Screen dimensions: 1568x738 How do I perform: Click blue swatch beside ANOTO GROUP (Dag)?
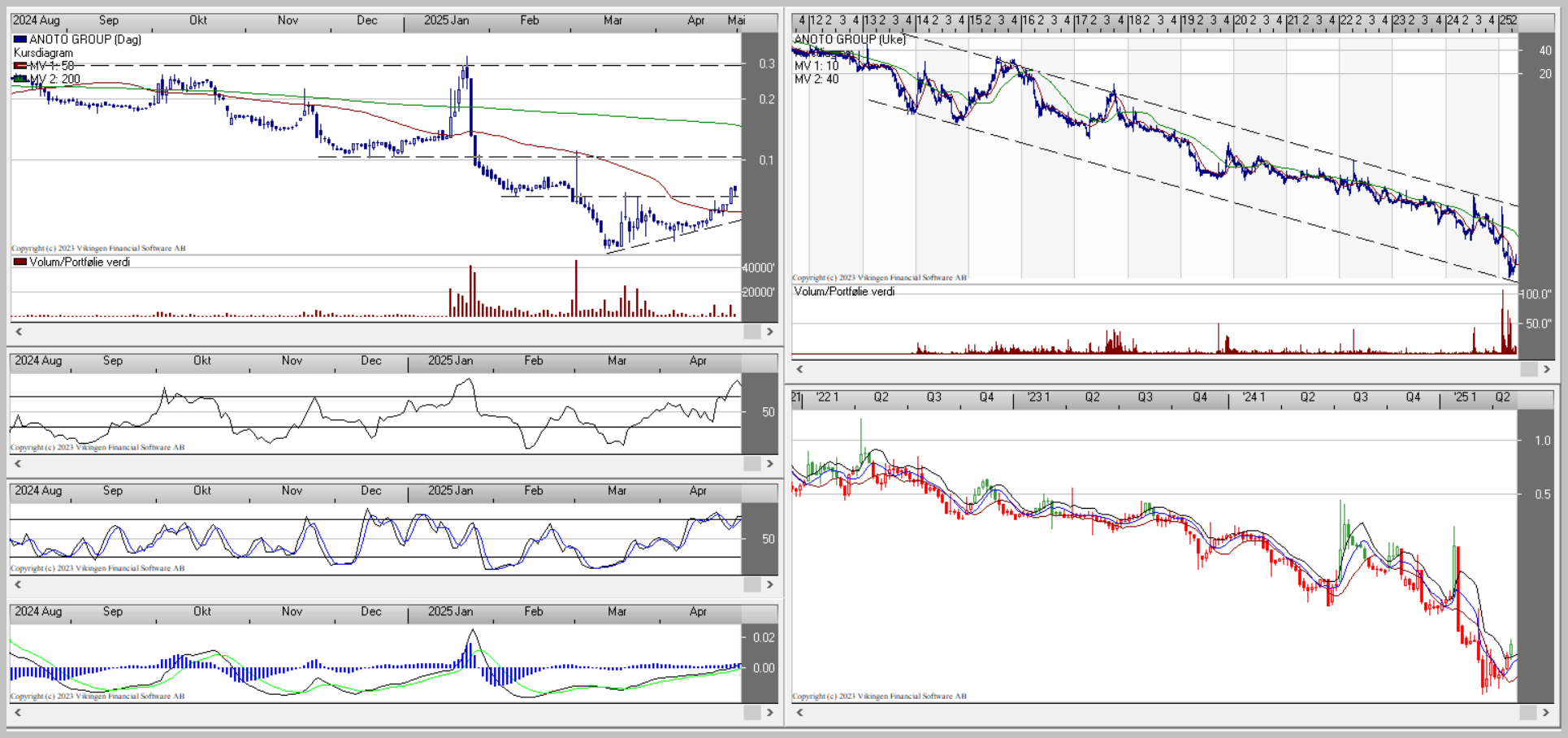click(20, 39)
